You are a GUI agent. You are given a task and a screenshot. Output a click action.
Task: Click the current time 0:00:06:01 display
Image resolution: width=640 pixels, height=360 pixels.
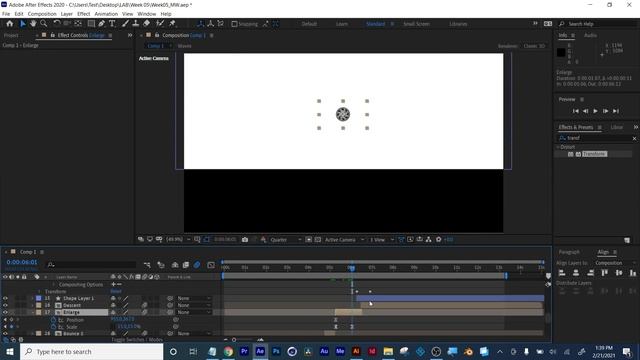[x=22, y=262]
